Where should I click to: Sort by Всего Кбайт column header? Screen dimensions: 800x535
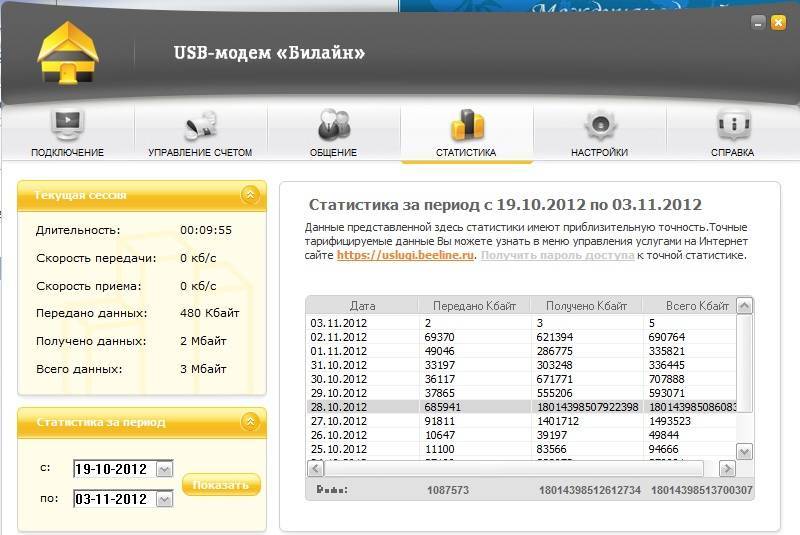[x=690, y=306]
